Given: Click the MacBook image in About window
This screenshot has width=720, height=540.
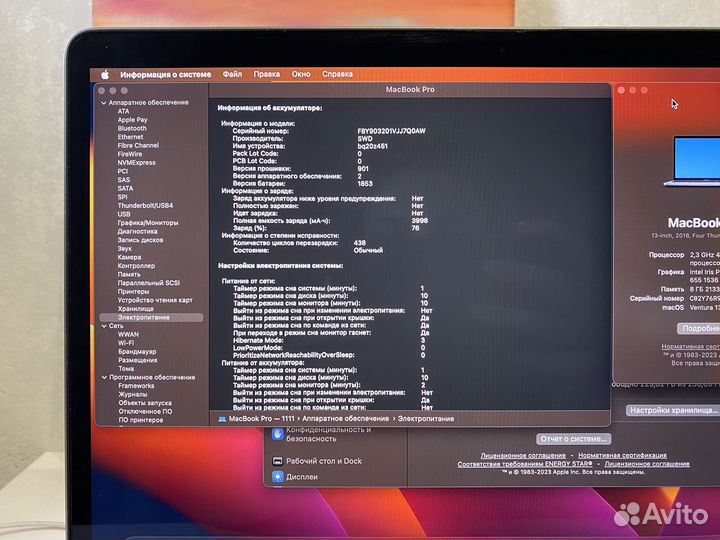Looking at the screenshot, I should [x=692, y=161].
